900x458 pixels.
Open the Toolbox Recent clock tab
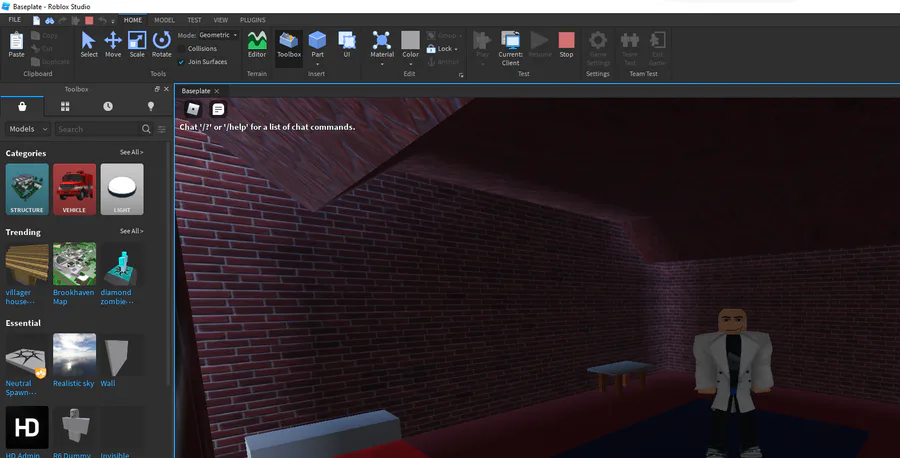[108, 106]
